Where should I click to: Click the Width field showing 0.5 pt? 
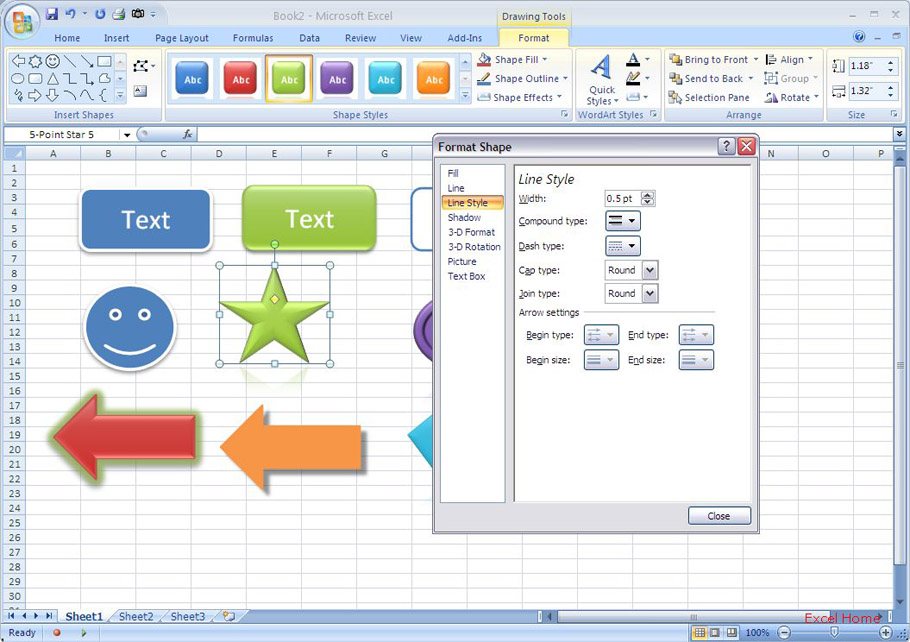pos(621,199)
